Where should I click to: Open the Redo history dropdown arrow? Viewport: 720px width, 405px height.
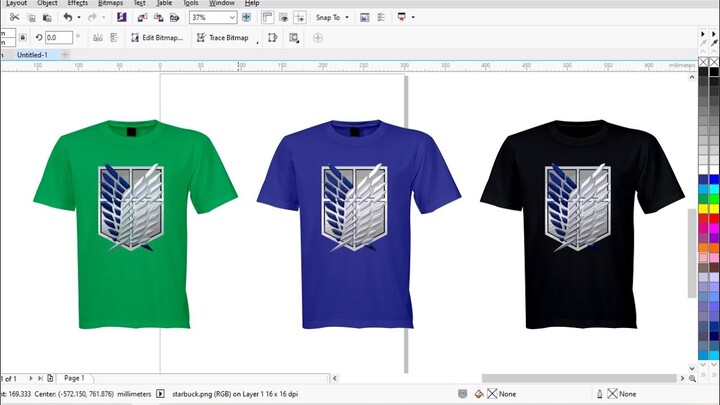pos(103,17)
